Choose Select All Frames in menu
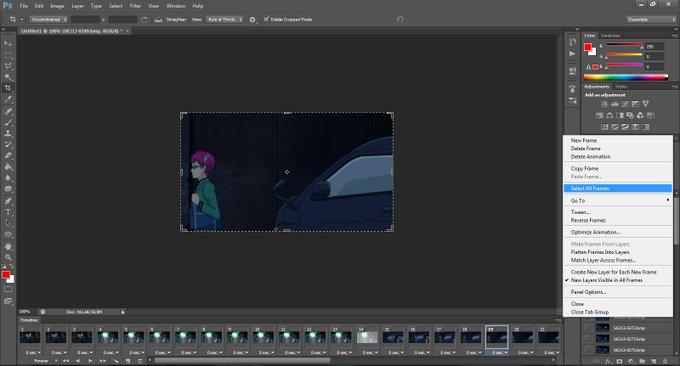The image size is (680, 366). (618, 188)
